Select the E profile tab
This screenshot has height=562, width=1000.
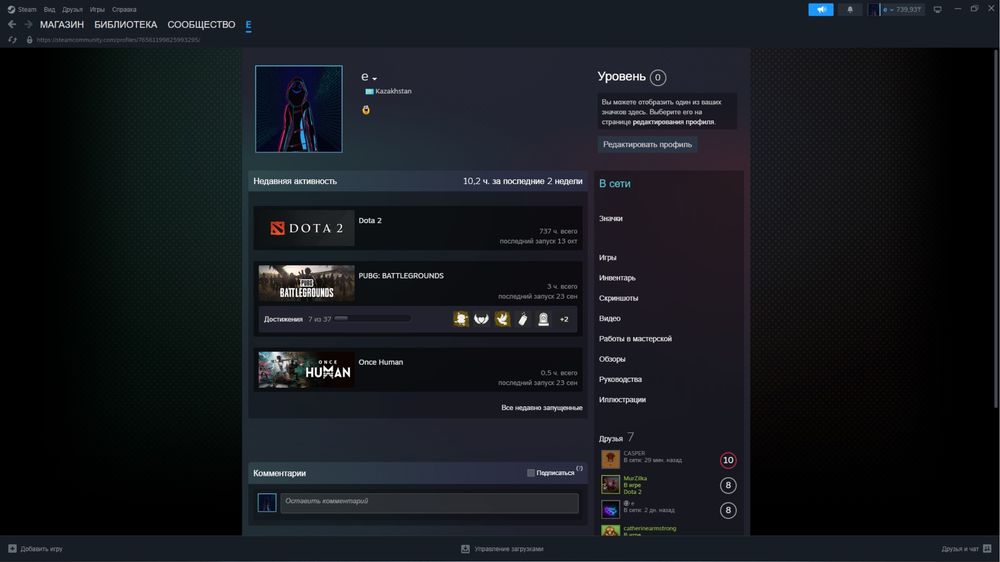248,24
